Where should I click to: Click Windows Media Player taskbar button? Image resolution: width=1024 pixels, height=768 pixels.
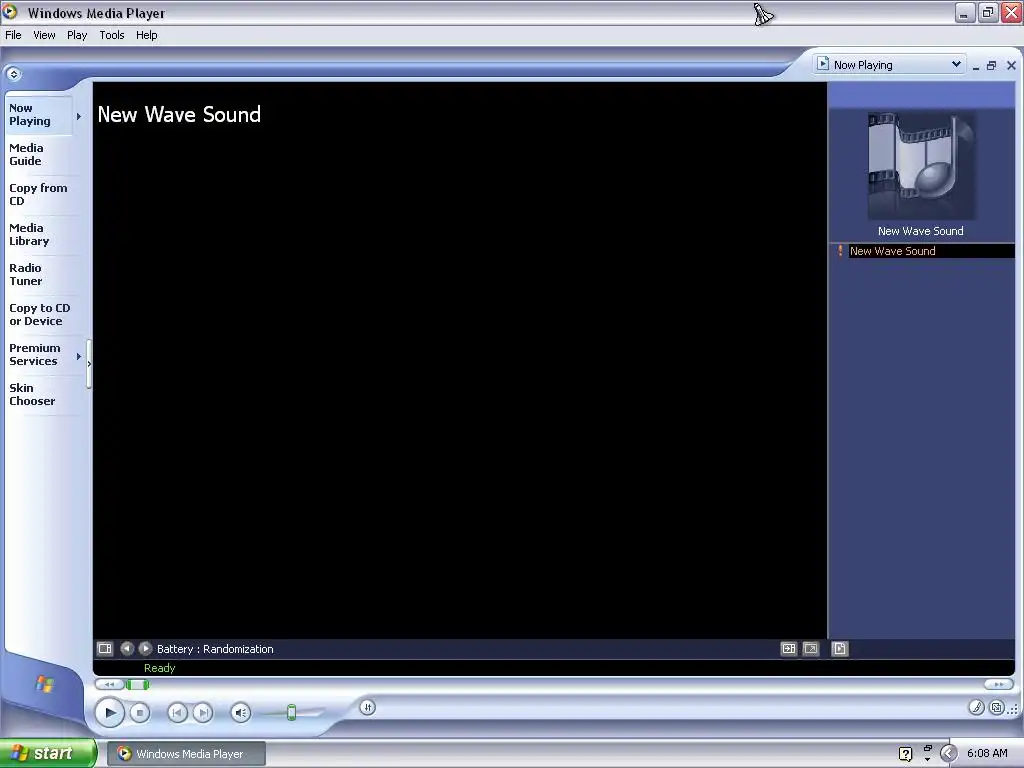coord(187,754)
